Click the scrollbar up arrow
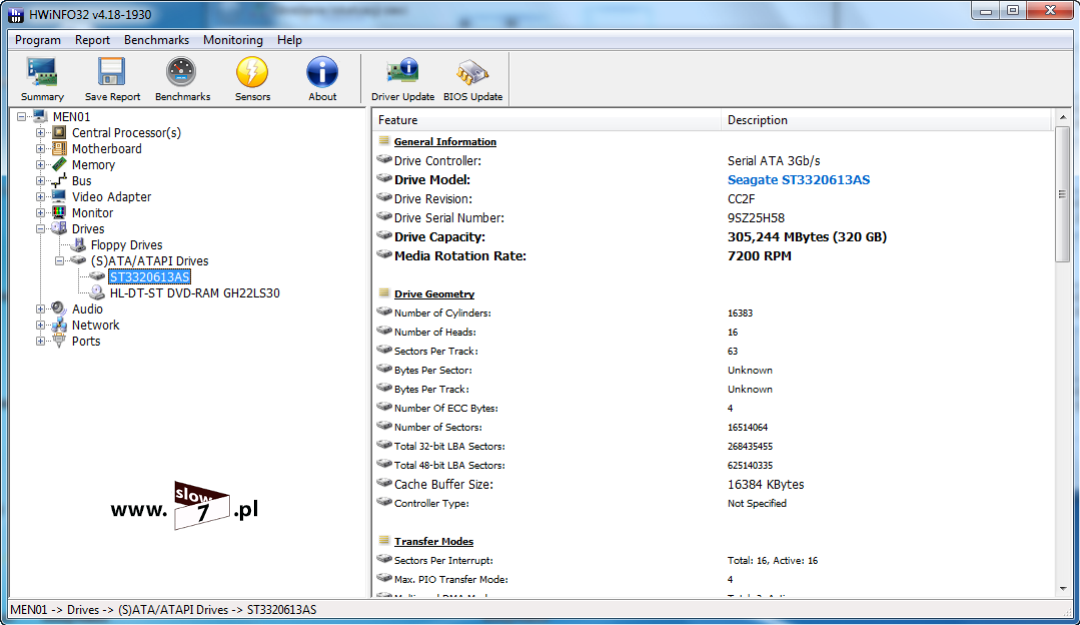The image size is (1080, 625). click(1063, 118)
